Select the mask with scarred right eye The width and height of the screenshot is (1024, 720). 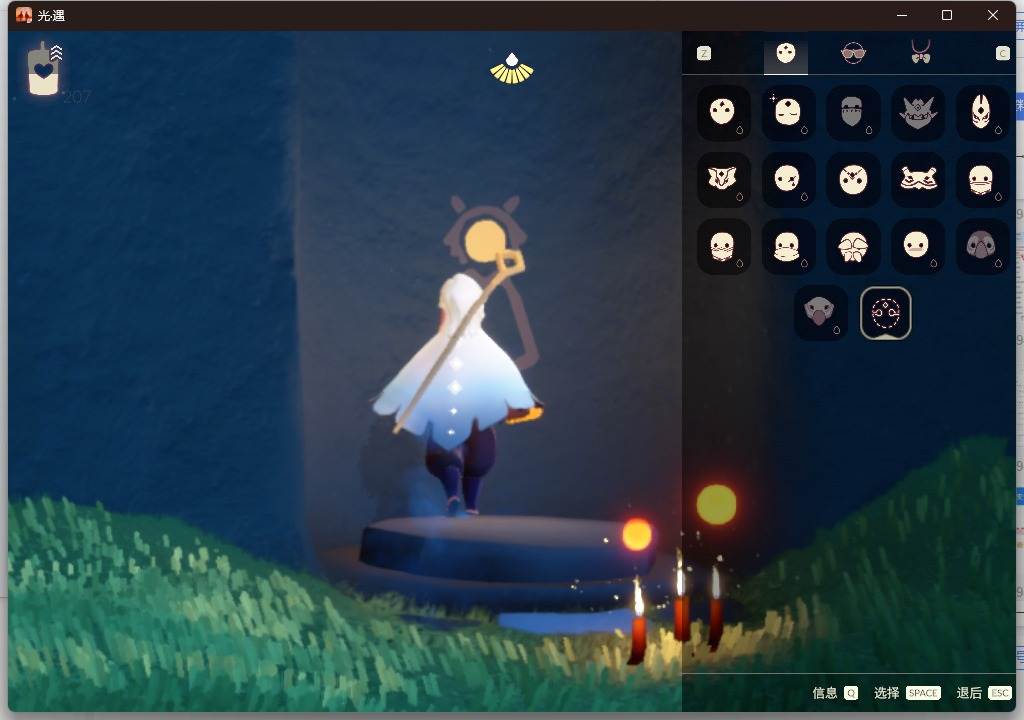coord(788,179)
